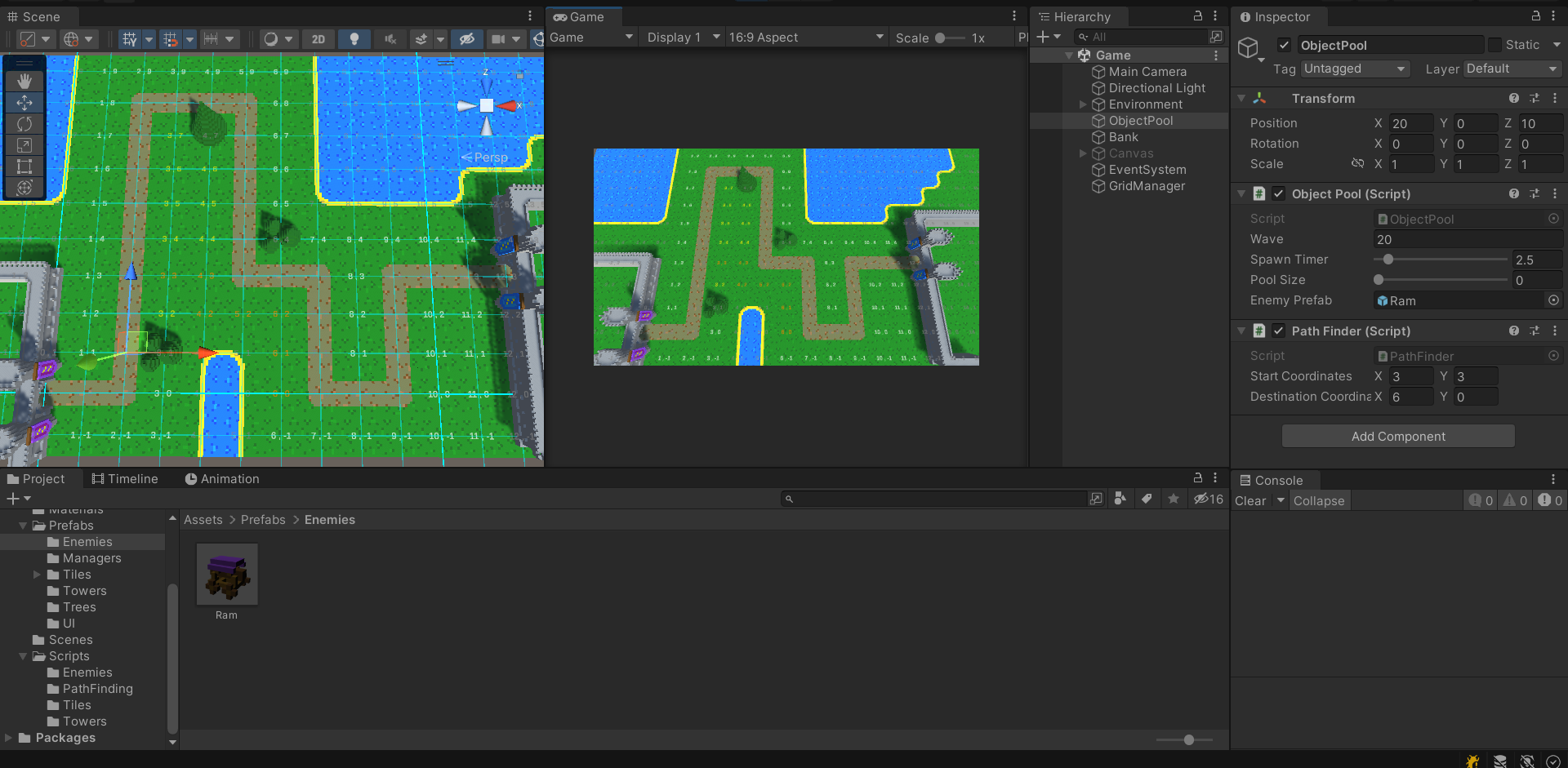The image size is (1568, 768).
Task: Toggle Scale constrained proportions link
Action: pos(1357,163)
